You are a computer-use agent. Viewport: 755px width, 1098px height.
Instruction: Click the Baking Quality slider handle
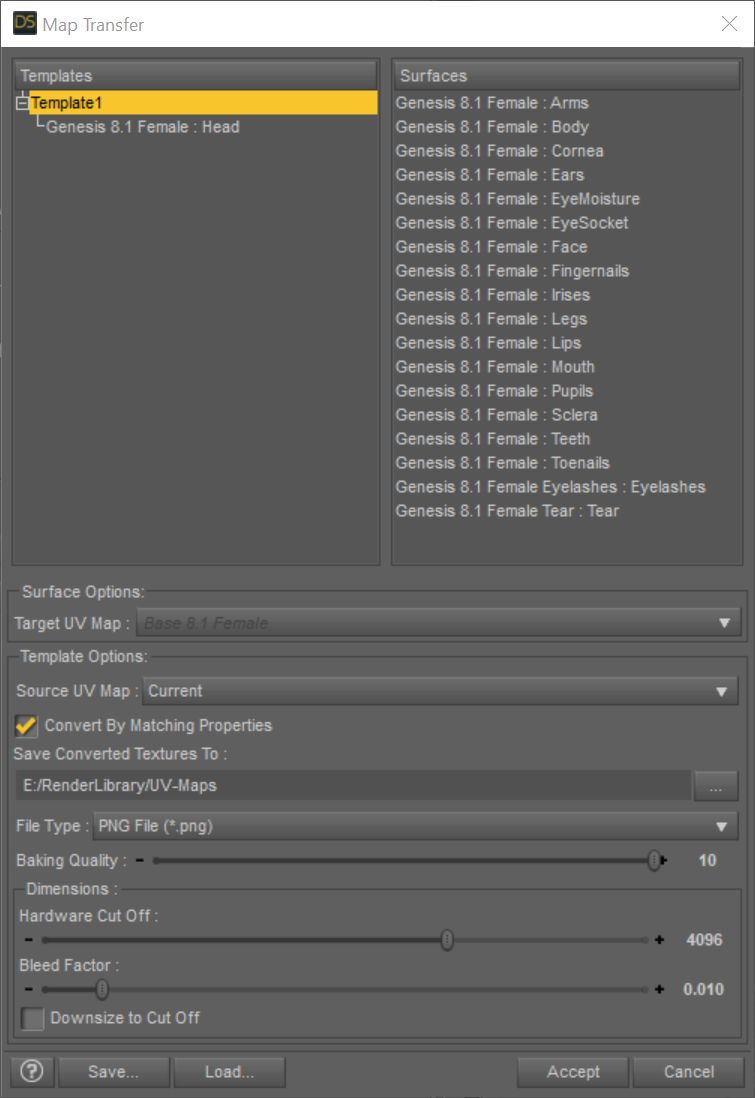pyautogui.click(x=654, y=861)
